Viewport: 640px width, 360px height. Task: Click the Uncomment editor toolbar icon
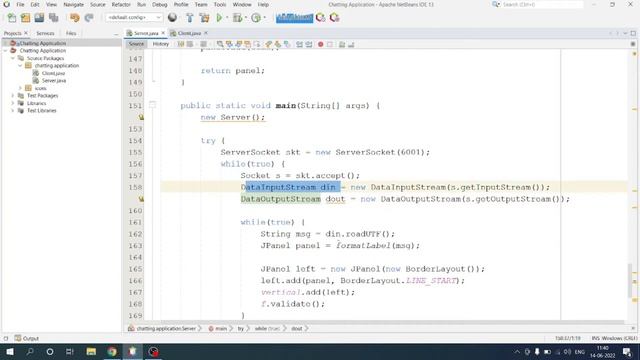click(351, 44)
